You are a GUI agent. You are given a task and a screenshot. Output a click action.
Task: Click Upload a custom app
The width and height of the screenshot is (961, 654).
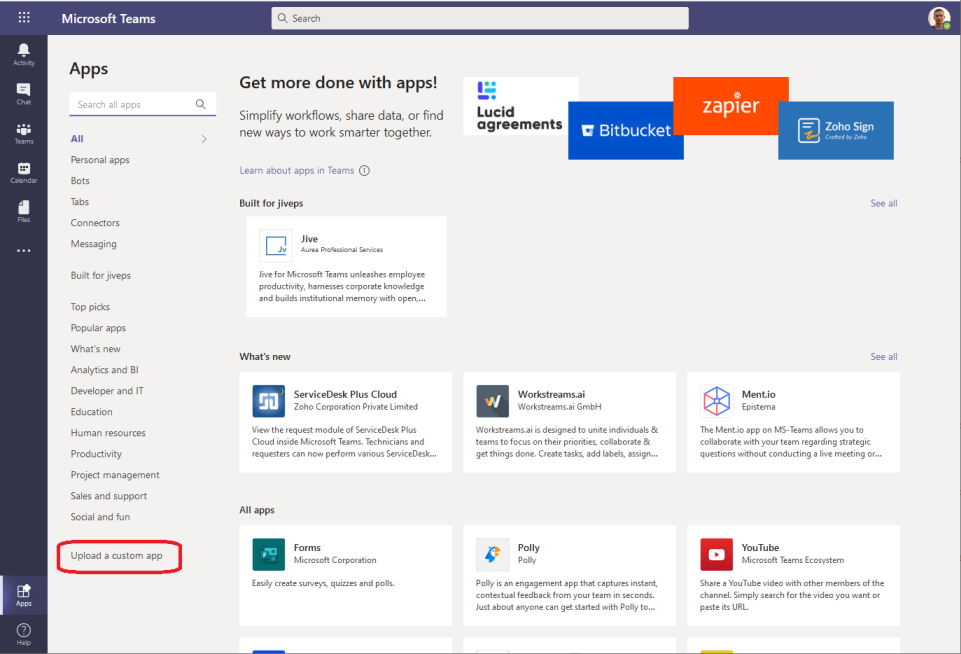pos(116,555)
